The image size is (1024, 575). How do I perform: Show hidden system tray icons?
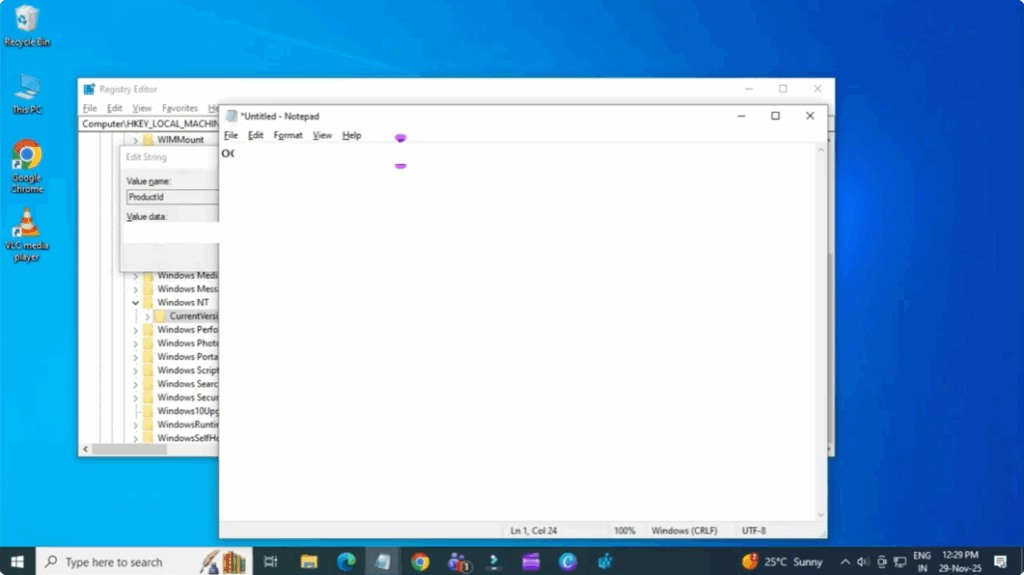pyautogui.click(x=845, y=562)
